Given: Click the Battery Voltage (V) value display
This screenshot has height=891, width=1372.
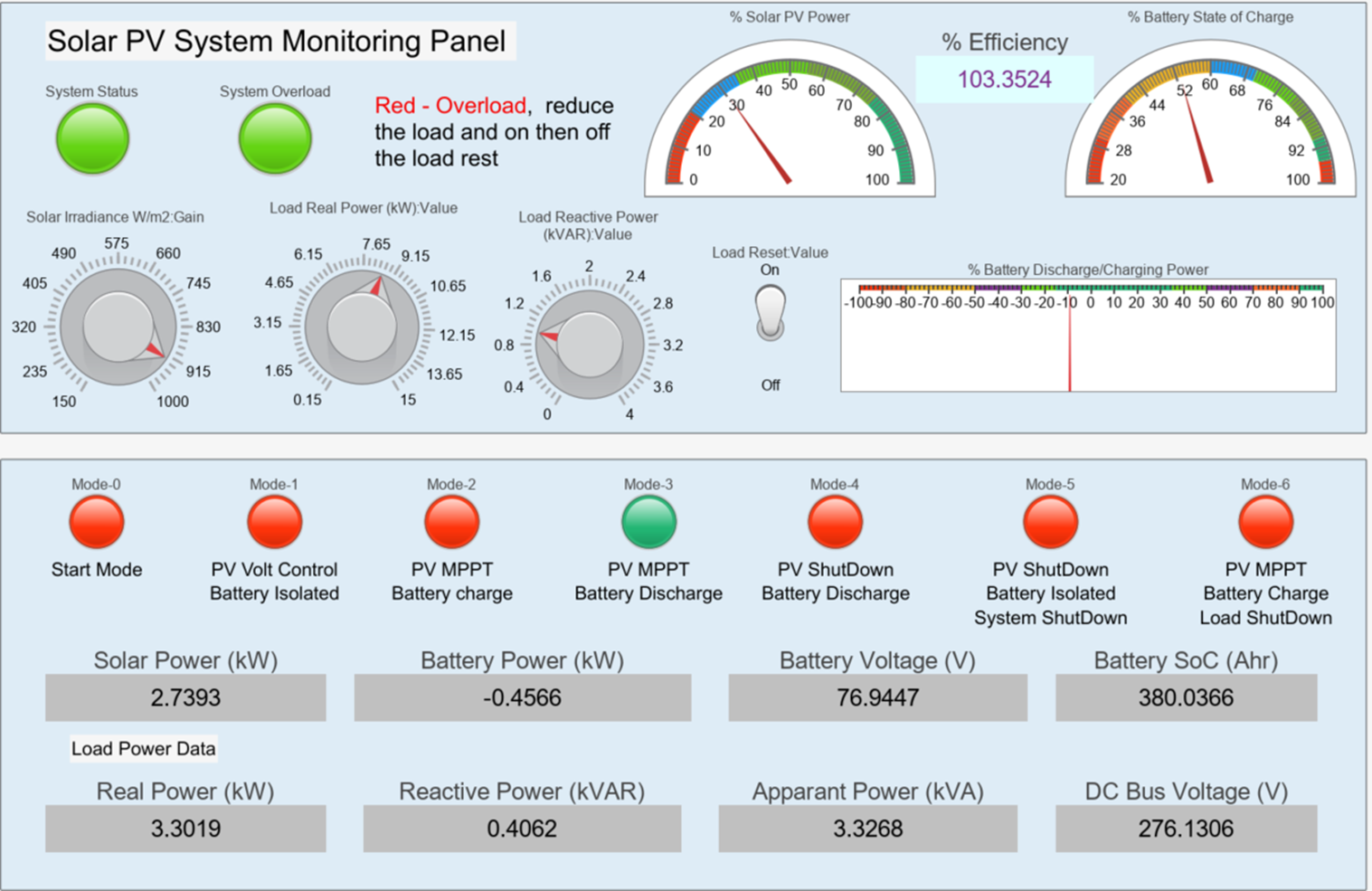Looking at the screenshot, I should (877, 697).
